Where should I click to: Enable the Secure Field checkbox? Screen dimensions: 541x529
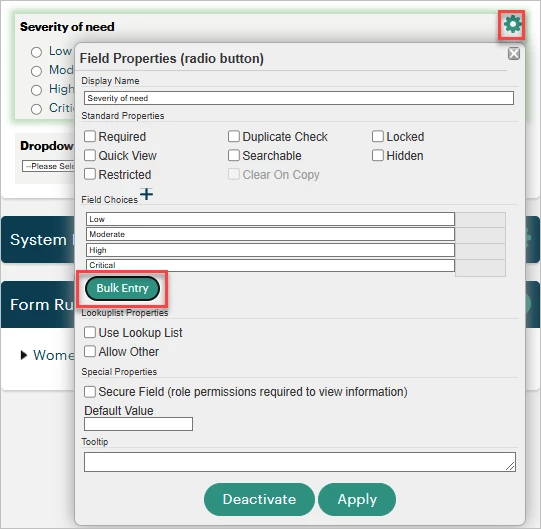click(x=90, y=392)
